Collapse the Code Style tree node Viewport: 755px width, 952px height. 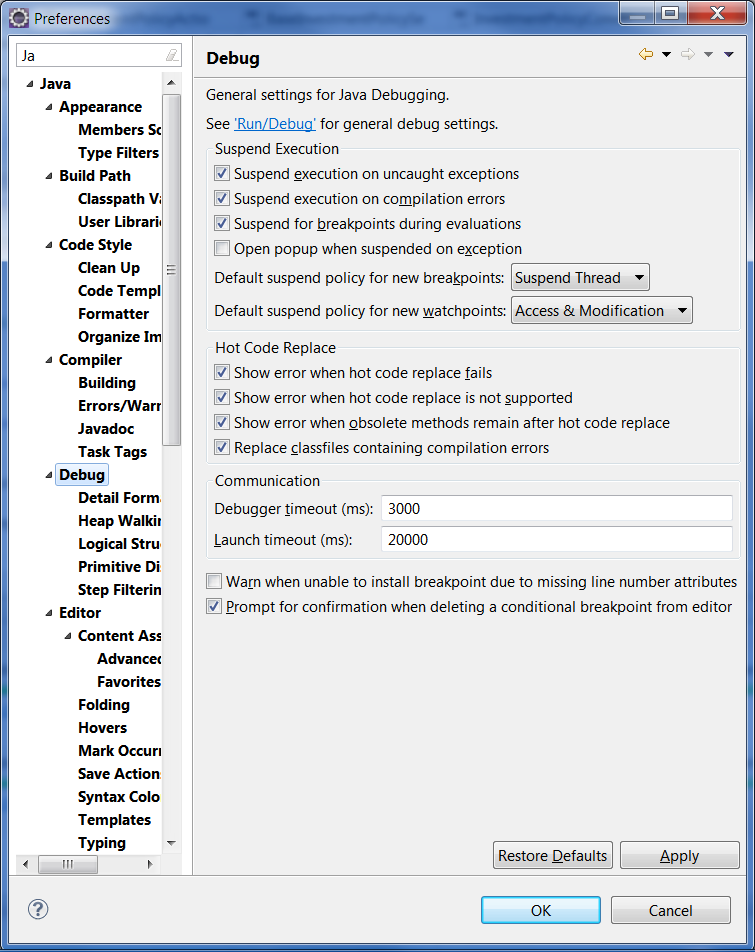click(x=49, y=245)
